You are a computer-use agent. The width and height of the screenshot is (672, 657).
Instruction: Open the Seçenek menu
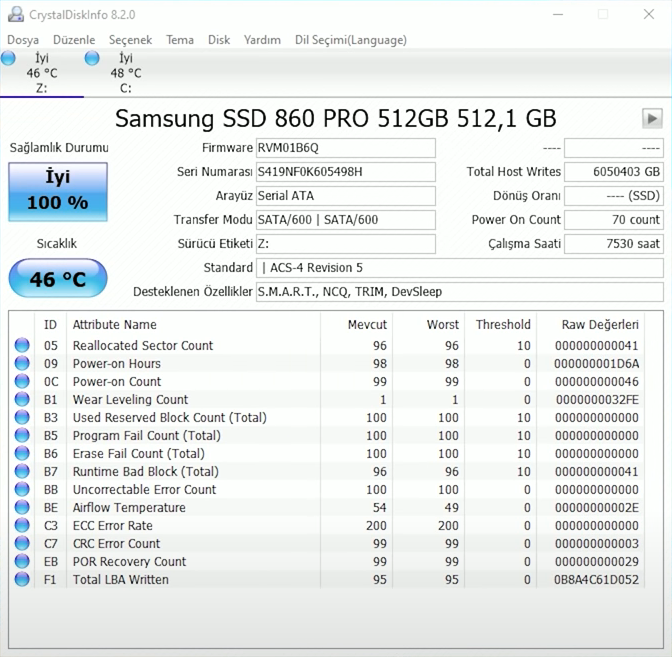tap(130, 40)
